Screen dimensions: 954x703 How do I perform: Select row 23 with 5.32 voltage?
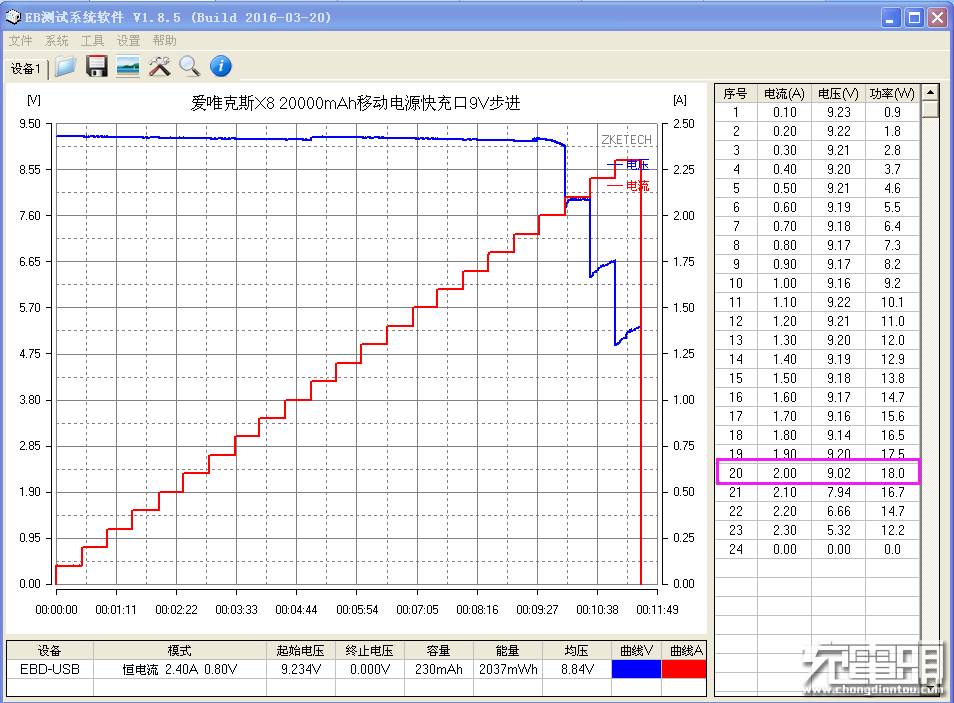[x=817, y=531]
